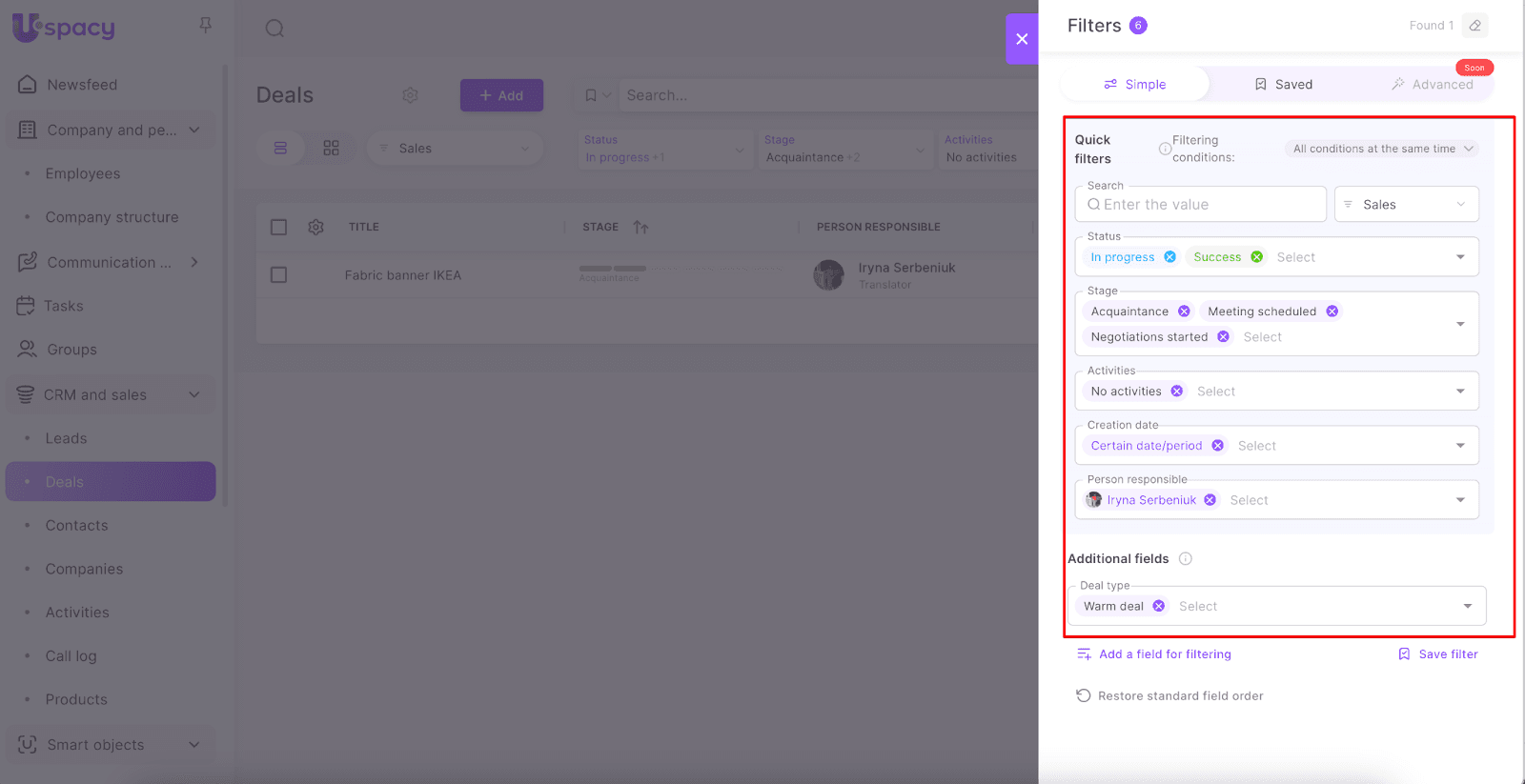Remove the 'Meeting scheduled' stage tag
The width and height of the screenshot is (1525, 784).
(x=1332, y=312)
